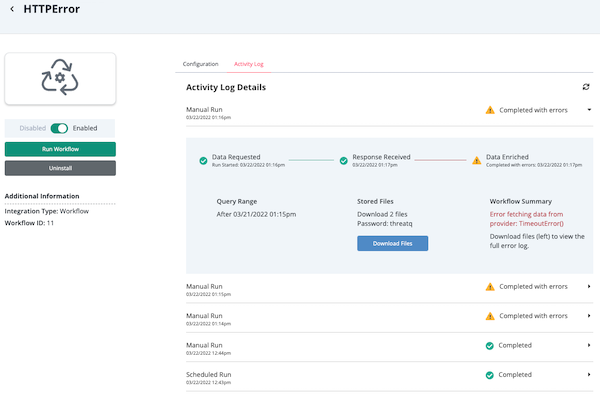Click 'Scheduled Run' row title
This screenshot has height=396, width=600.
(209, 375)
